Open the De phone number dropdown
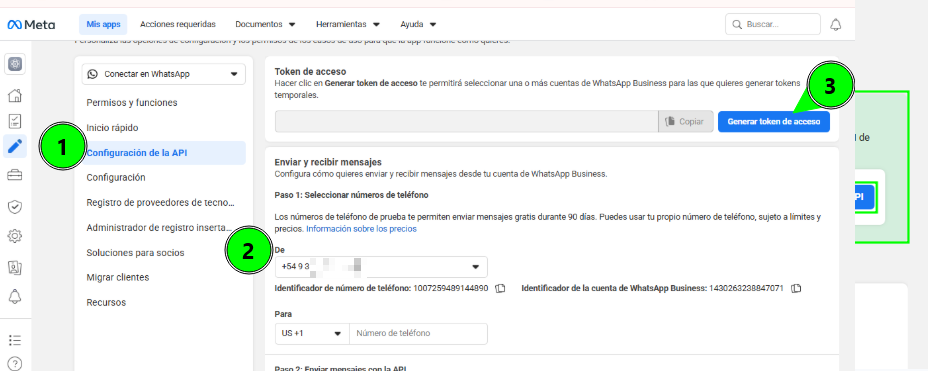The height and width of the screenshot is (371, 928). coord(381,267)
